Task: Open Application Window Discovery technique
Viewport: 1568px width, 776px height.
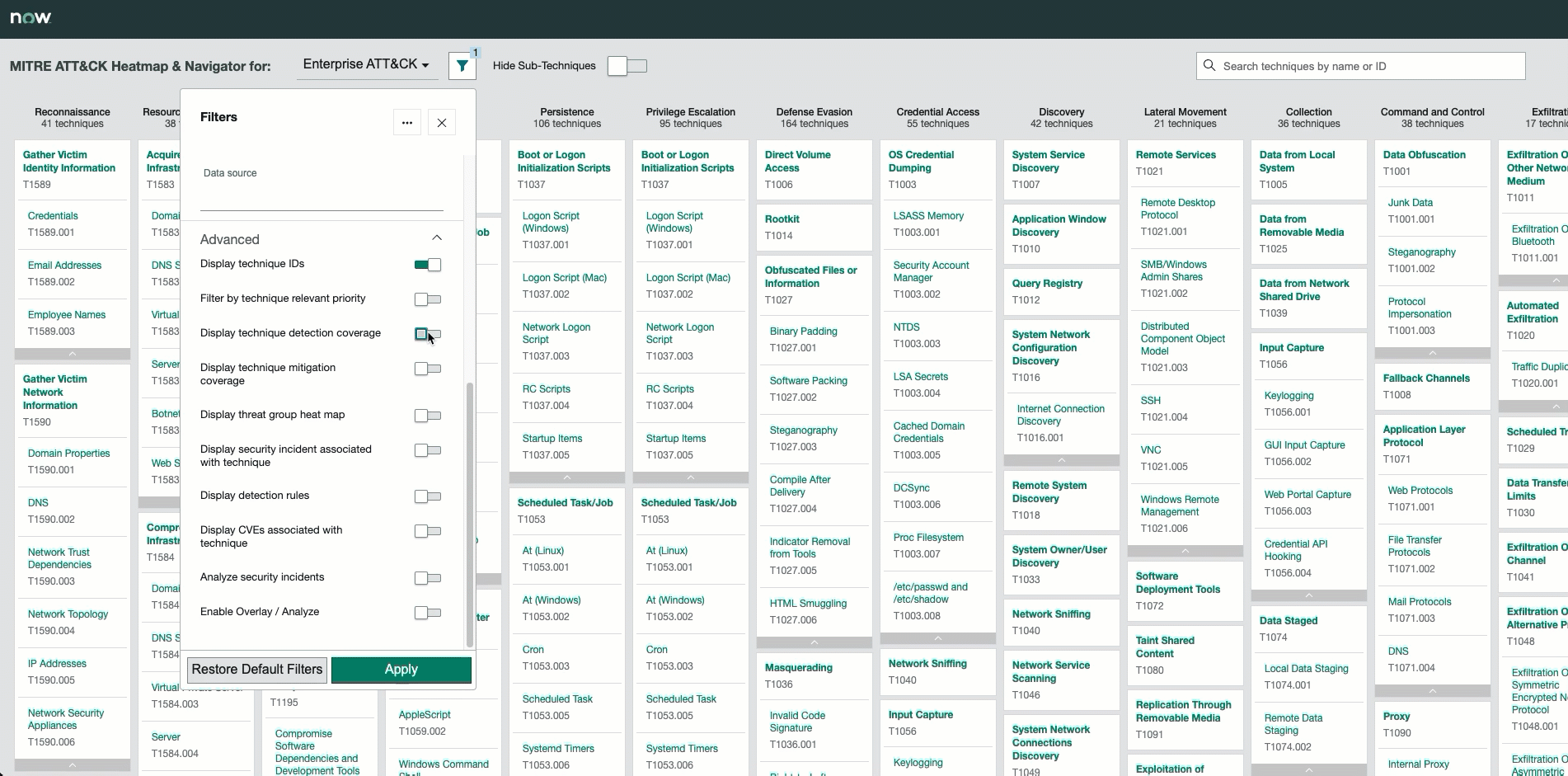Action: pos(1059,226)
